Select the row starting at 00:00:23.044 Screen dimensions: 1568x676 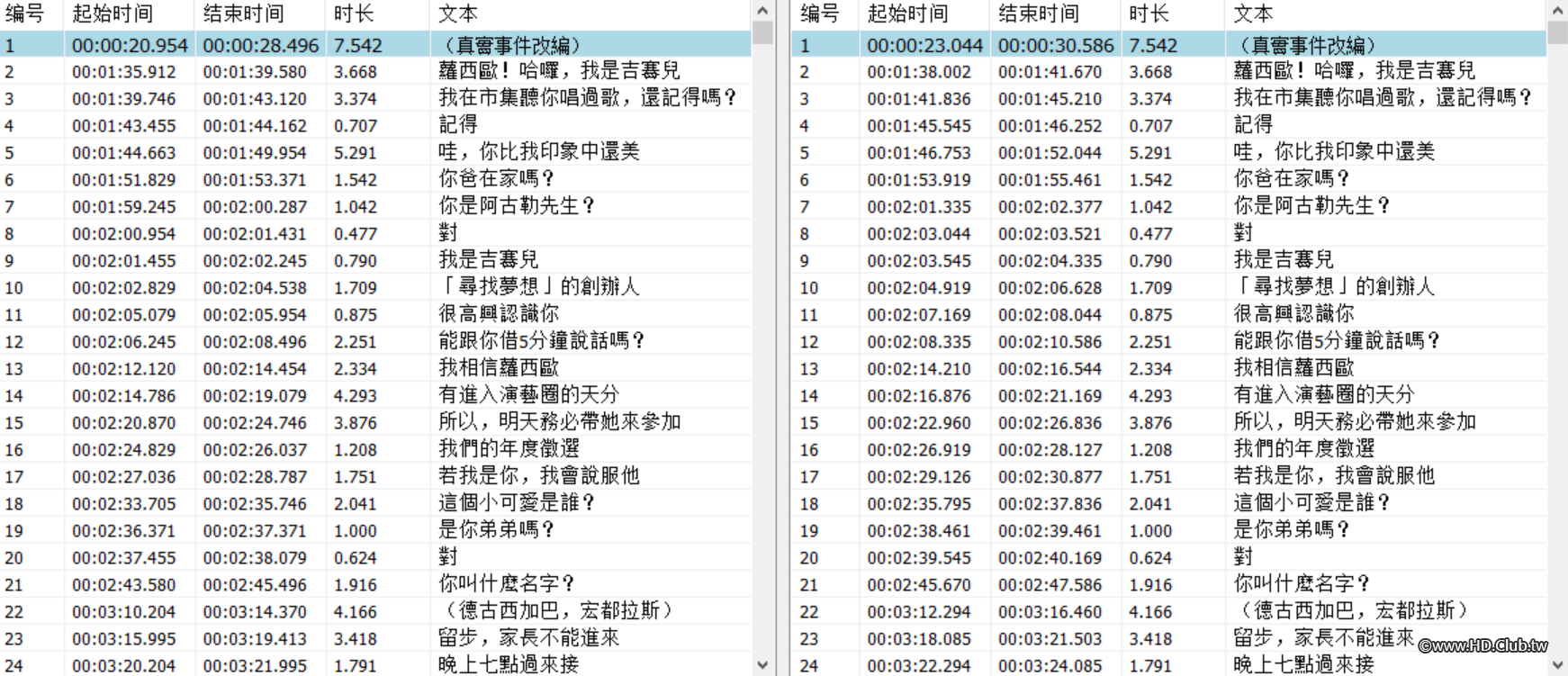tap(1169, 45)
